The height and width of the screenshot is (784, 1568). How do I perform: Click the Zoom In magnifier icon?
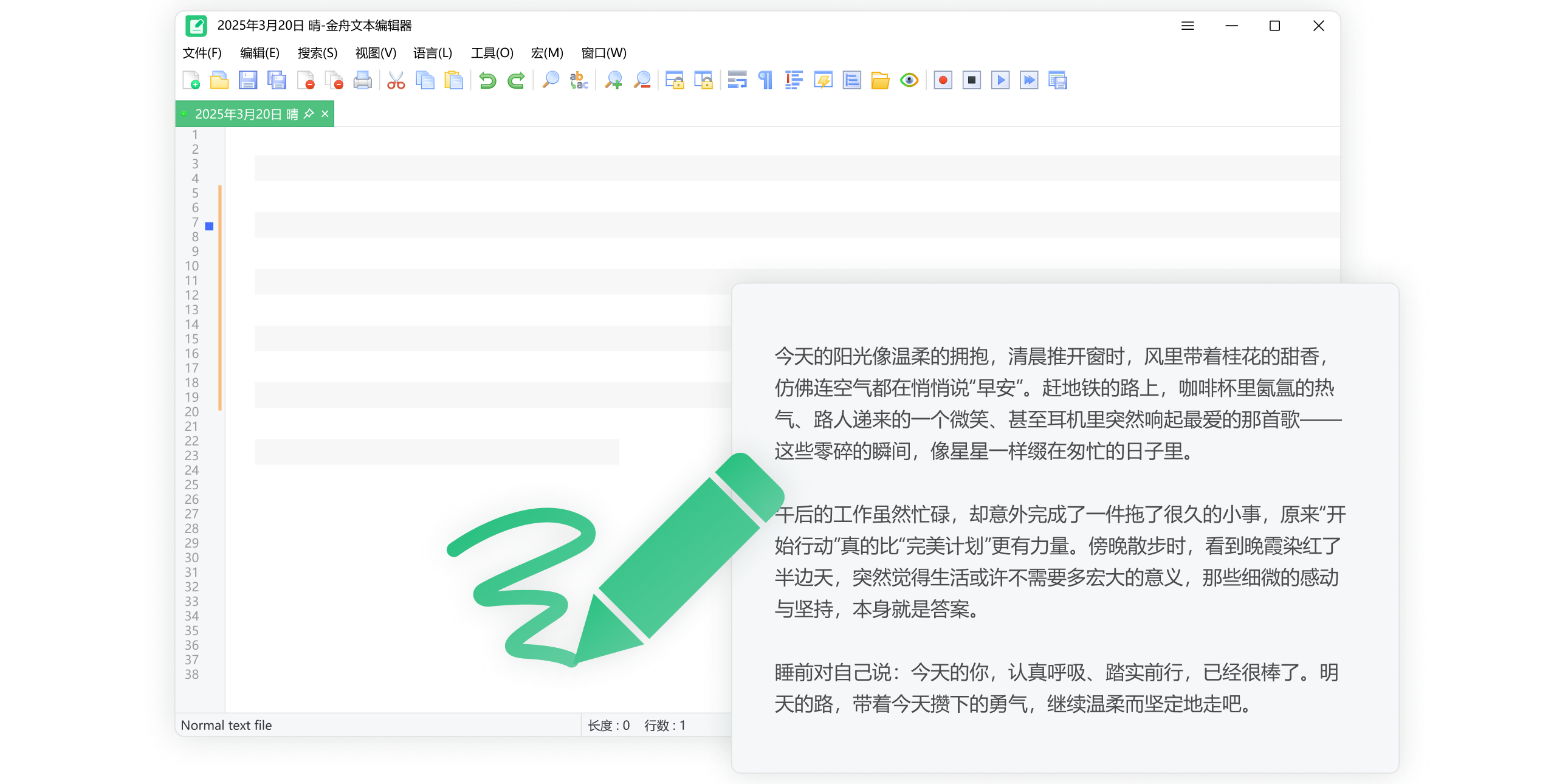click(613, 80)
